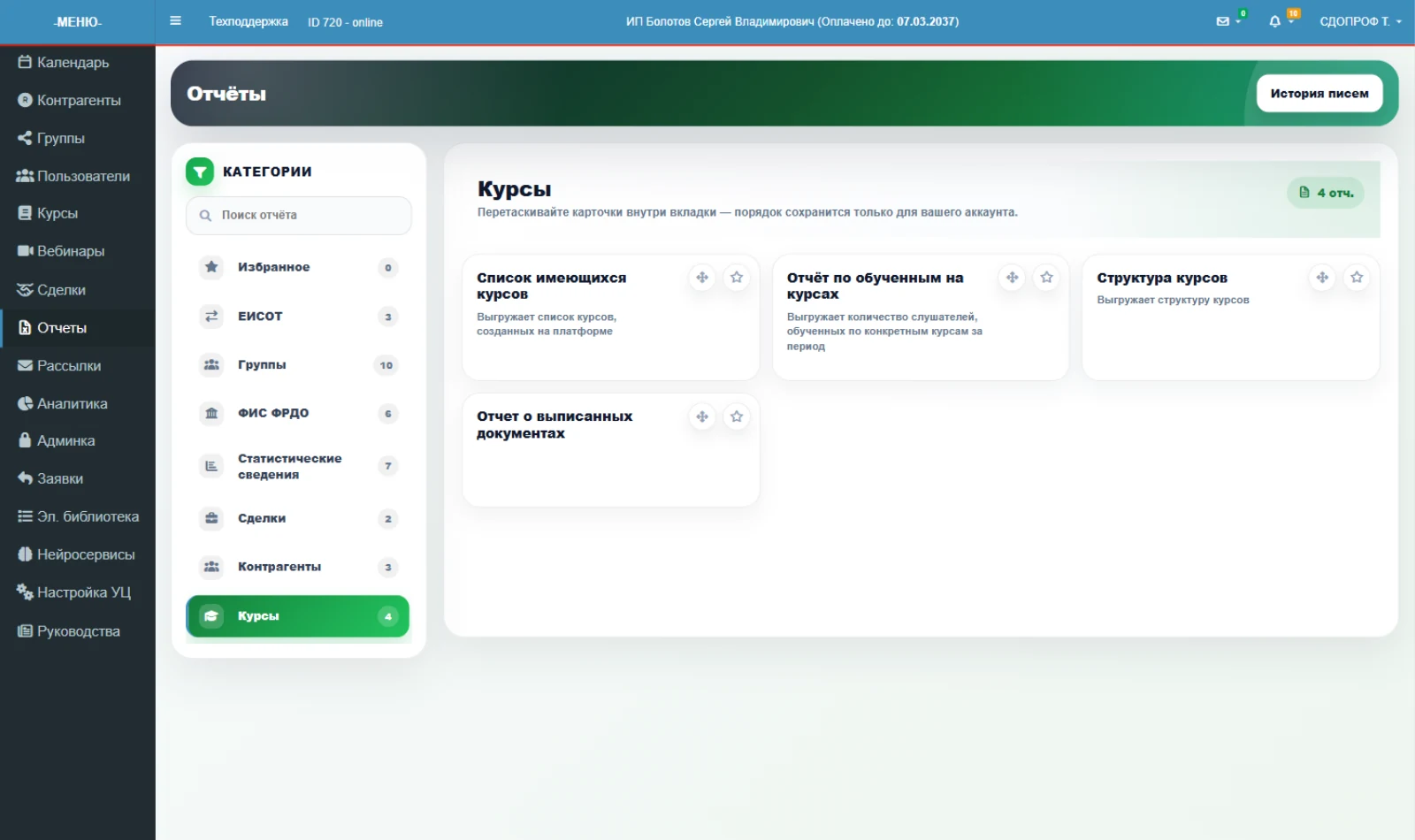Viewport: 1415px width, 840px height.
Task: Star the Отчёт по обученным на курсах card
Action: pos(1046,278)
